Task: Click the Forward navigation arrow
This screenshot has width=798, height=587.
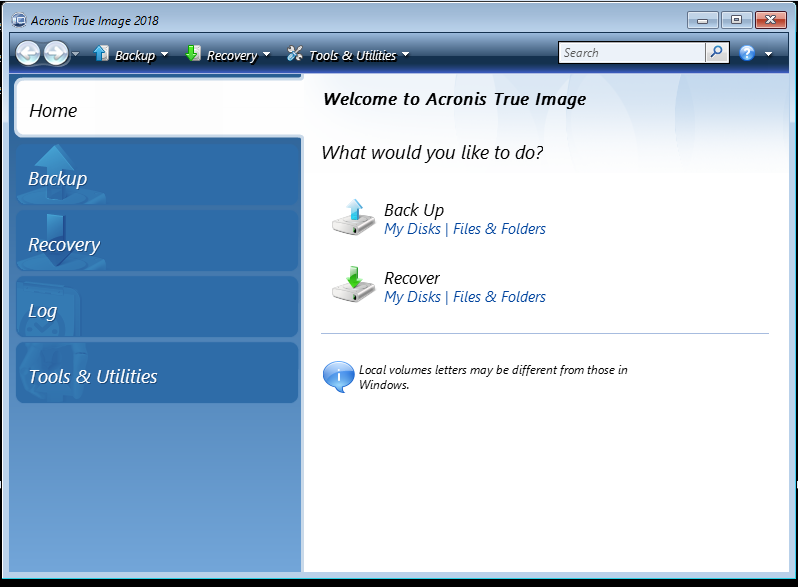Action: [56, 54]
